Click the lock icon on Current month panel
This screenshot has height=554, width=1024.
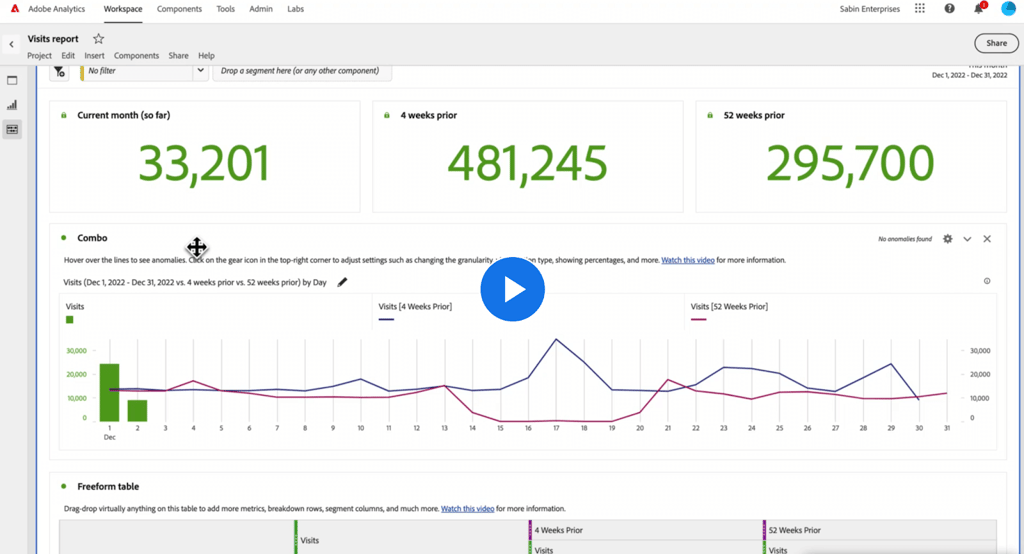coord(64,115)
